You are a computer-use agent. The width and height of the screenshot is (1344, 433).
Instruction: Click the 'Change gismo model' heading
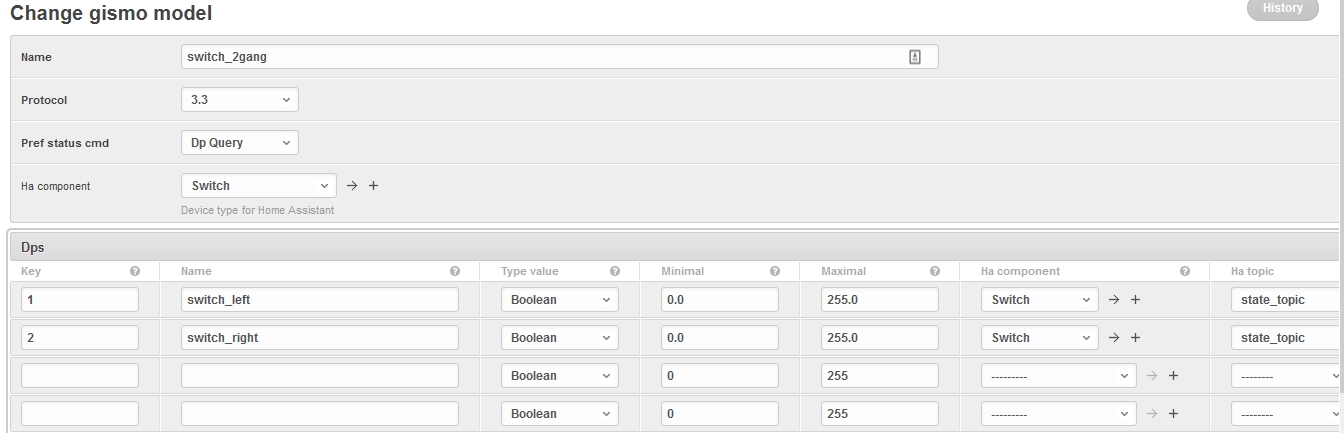pyautogui.click(x=111, y=14)
